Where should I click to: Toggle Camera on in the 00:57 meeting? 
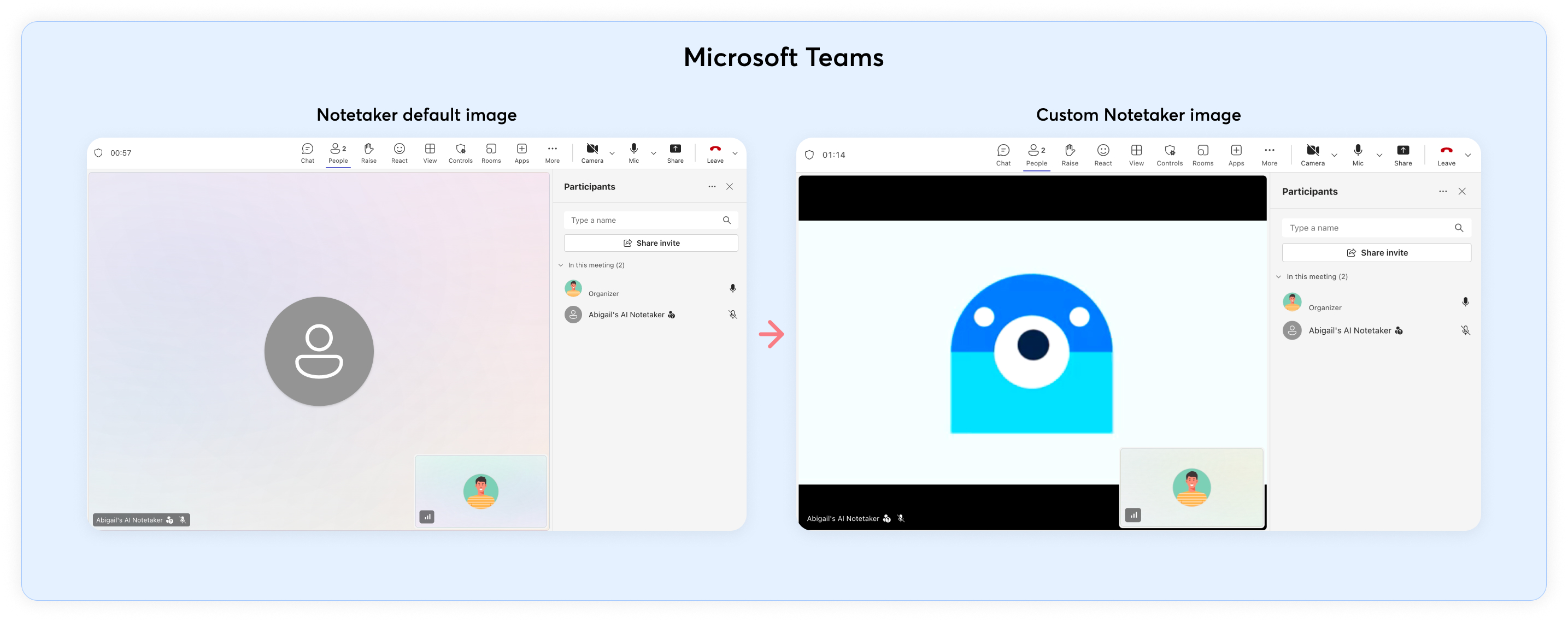pyautogui.click(x=592, y=152)
